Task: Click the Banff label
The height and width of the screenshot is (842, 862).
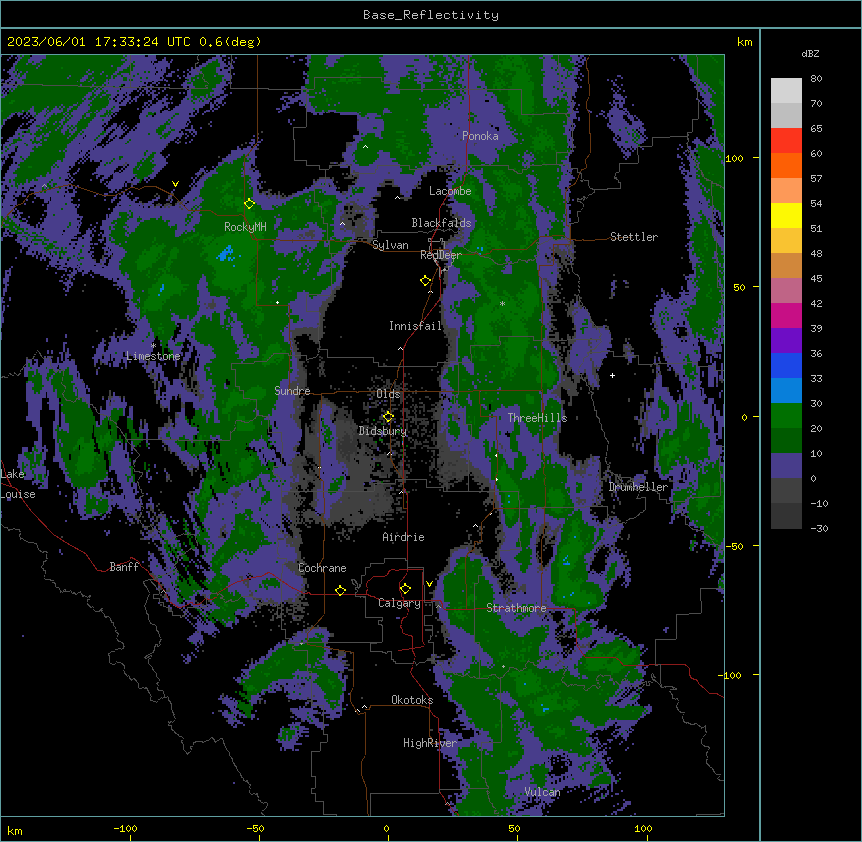Action: [x=124, y=567]
